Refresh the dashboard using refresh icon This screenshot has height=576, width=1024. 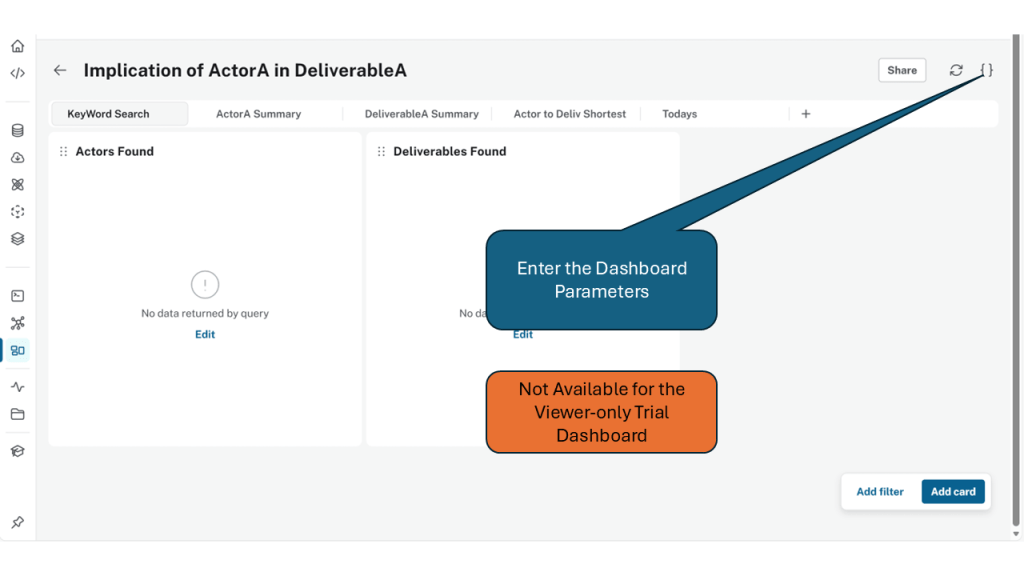(x=956, y=70)
